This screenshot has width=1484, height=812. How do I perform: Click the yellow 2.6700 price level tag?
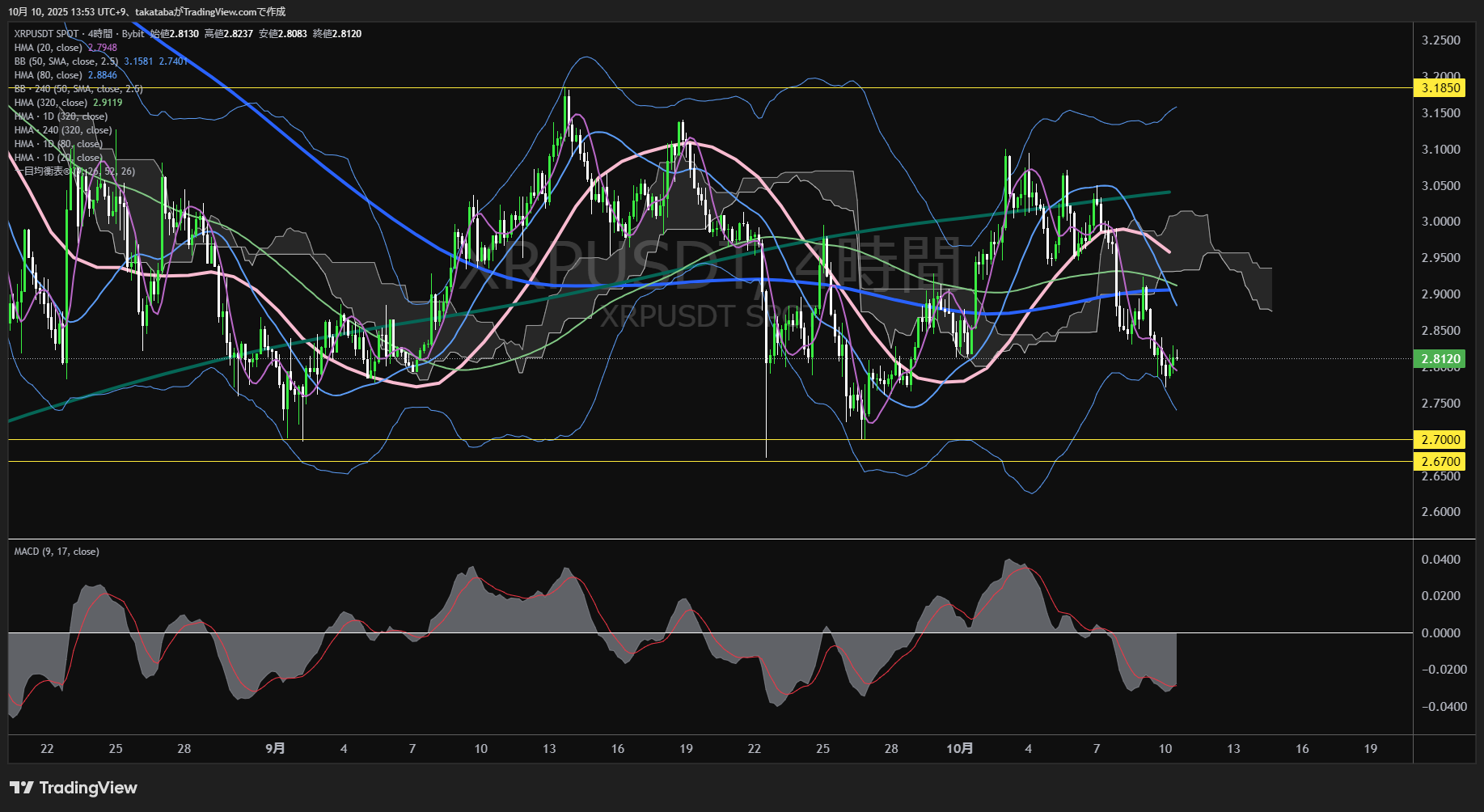point(1440,462)
